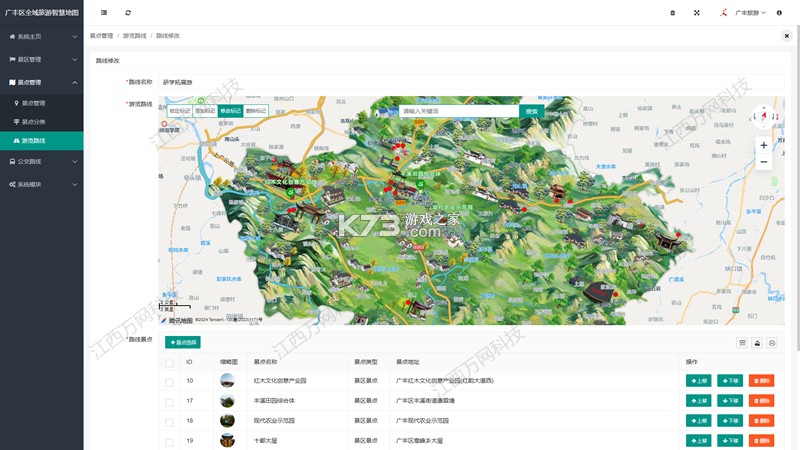The image size is (800, 450).
Task: Move row 10 up with 上移
Action: pyautogui.click(x=698, y=381)
